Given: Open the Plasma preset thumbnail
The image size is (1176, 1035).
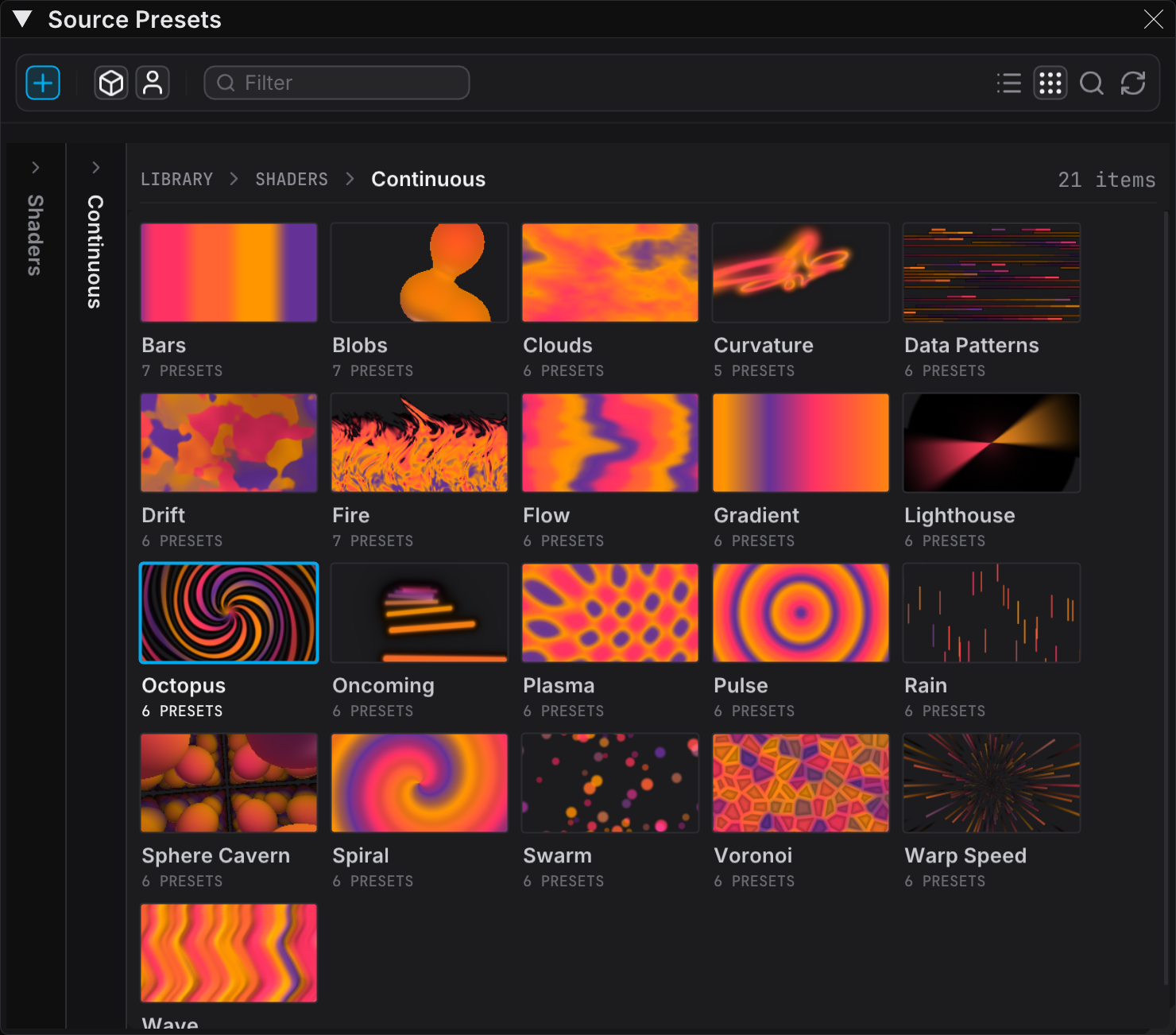Looking at the screenshot, I should (610, 613).
